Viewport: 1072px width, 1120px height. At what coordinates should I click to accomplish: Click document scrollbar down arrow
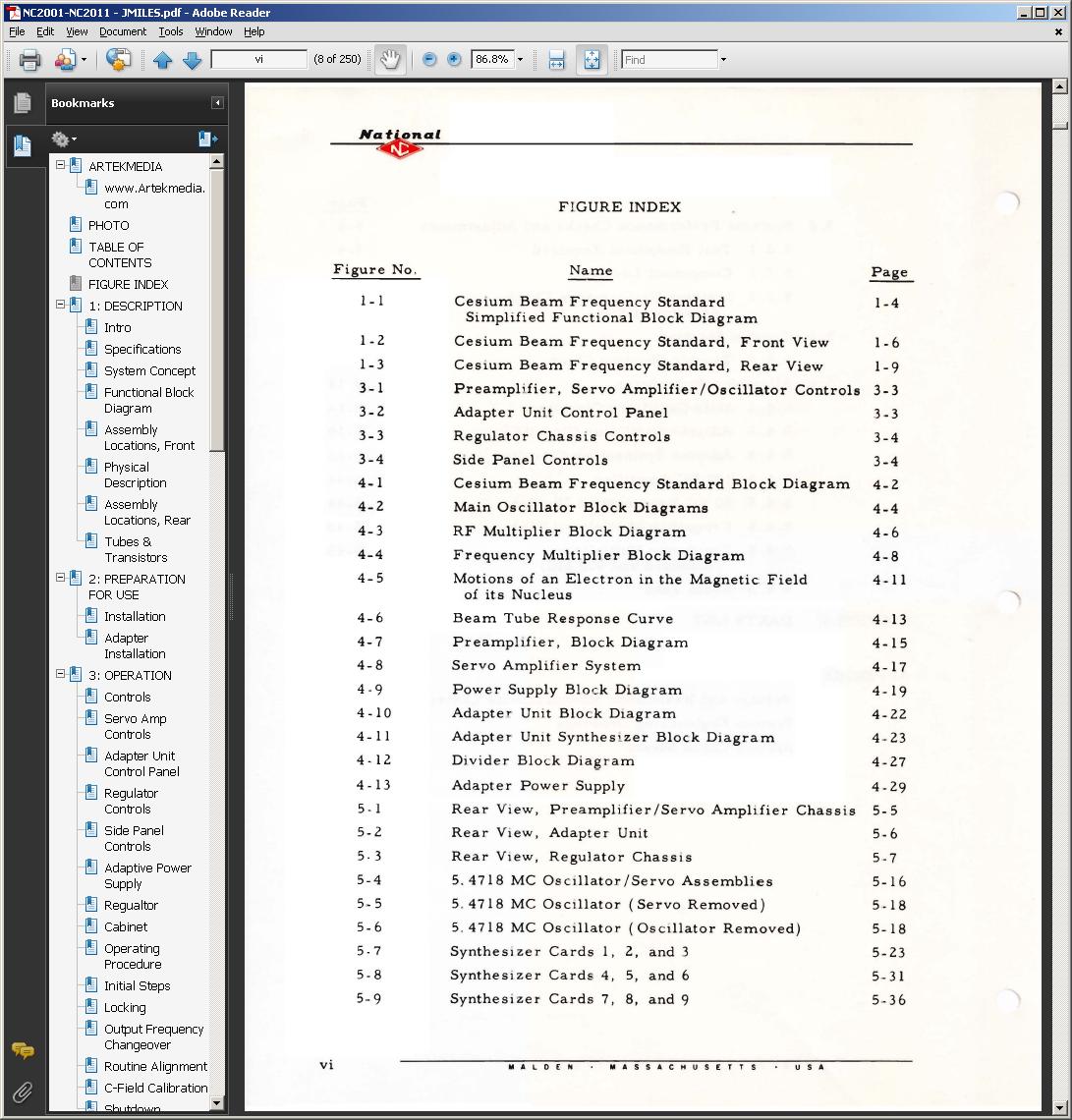1060,1108
